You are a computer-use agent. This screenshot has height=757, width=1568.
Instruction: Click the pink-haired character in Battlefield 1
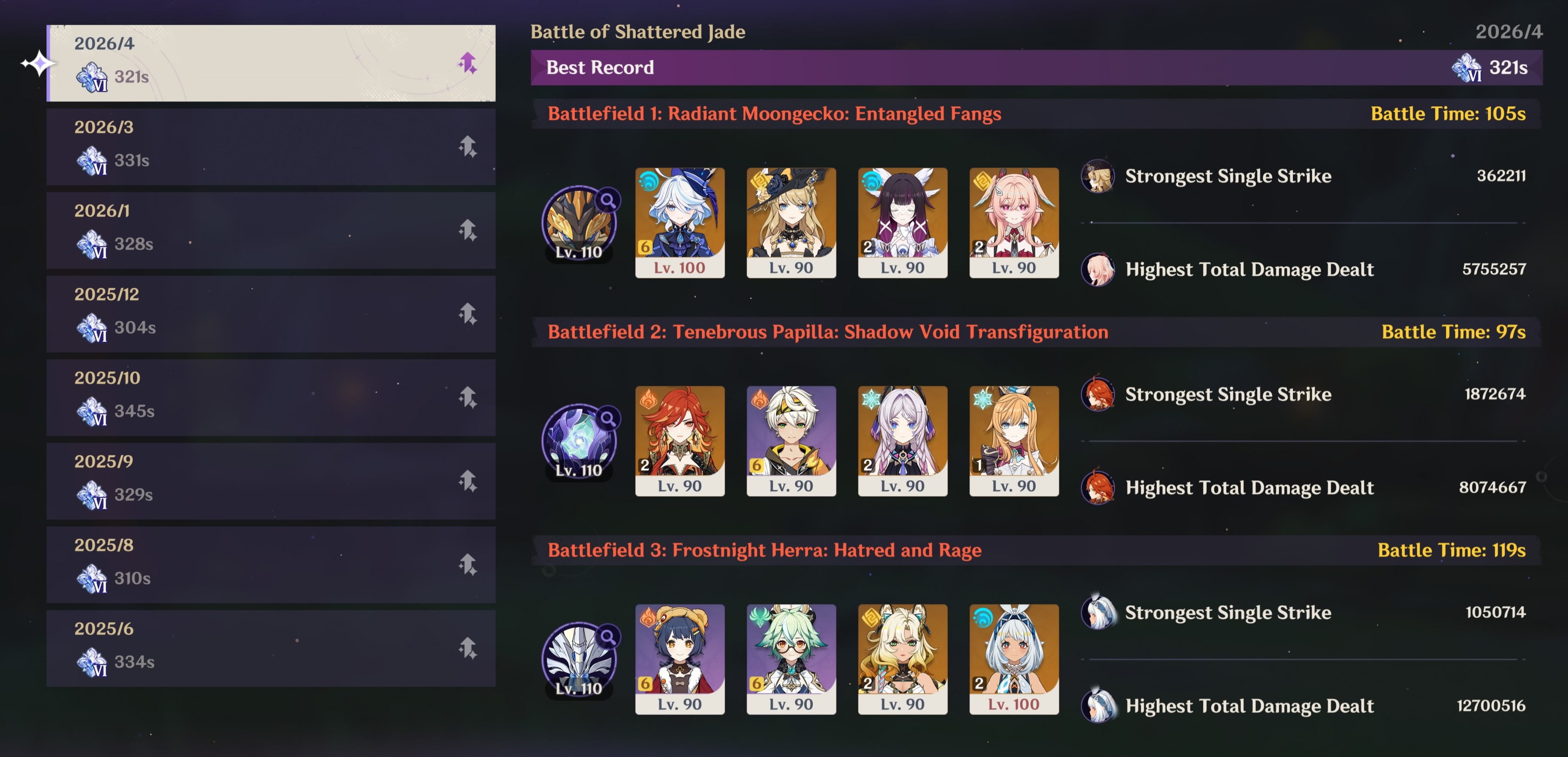coord(1014,223)
